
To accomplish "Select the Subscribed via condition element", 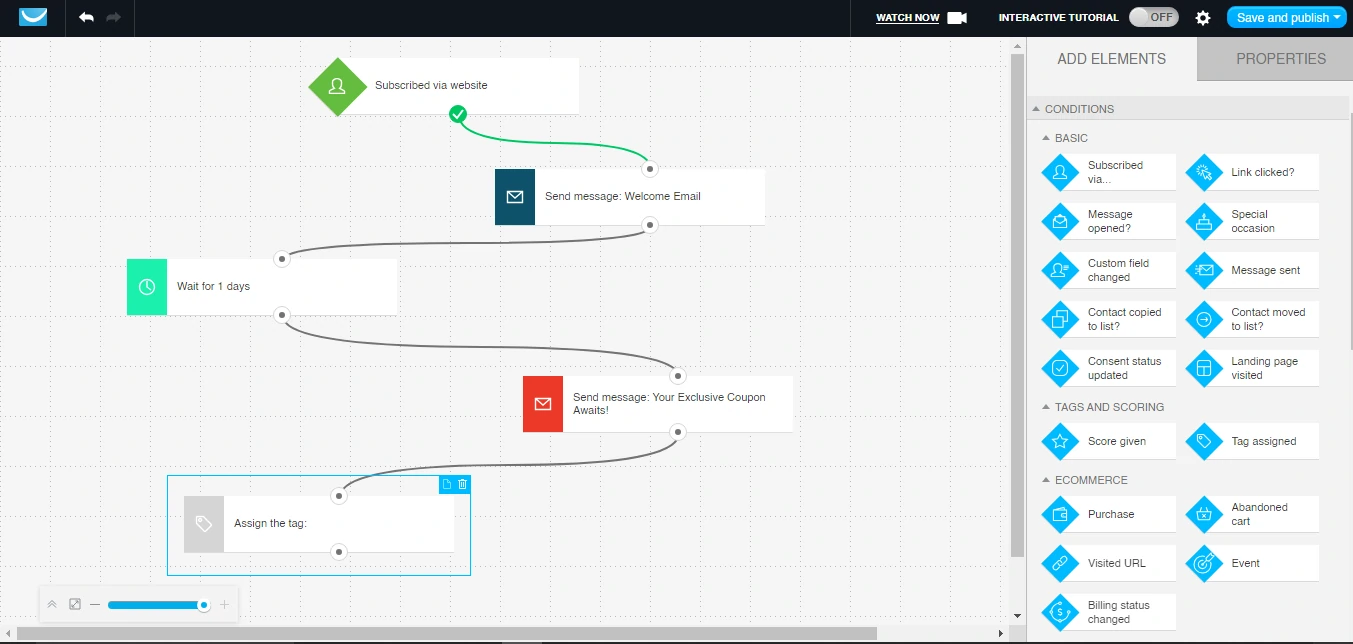I will 1108,172.
